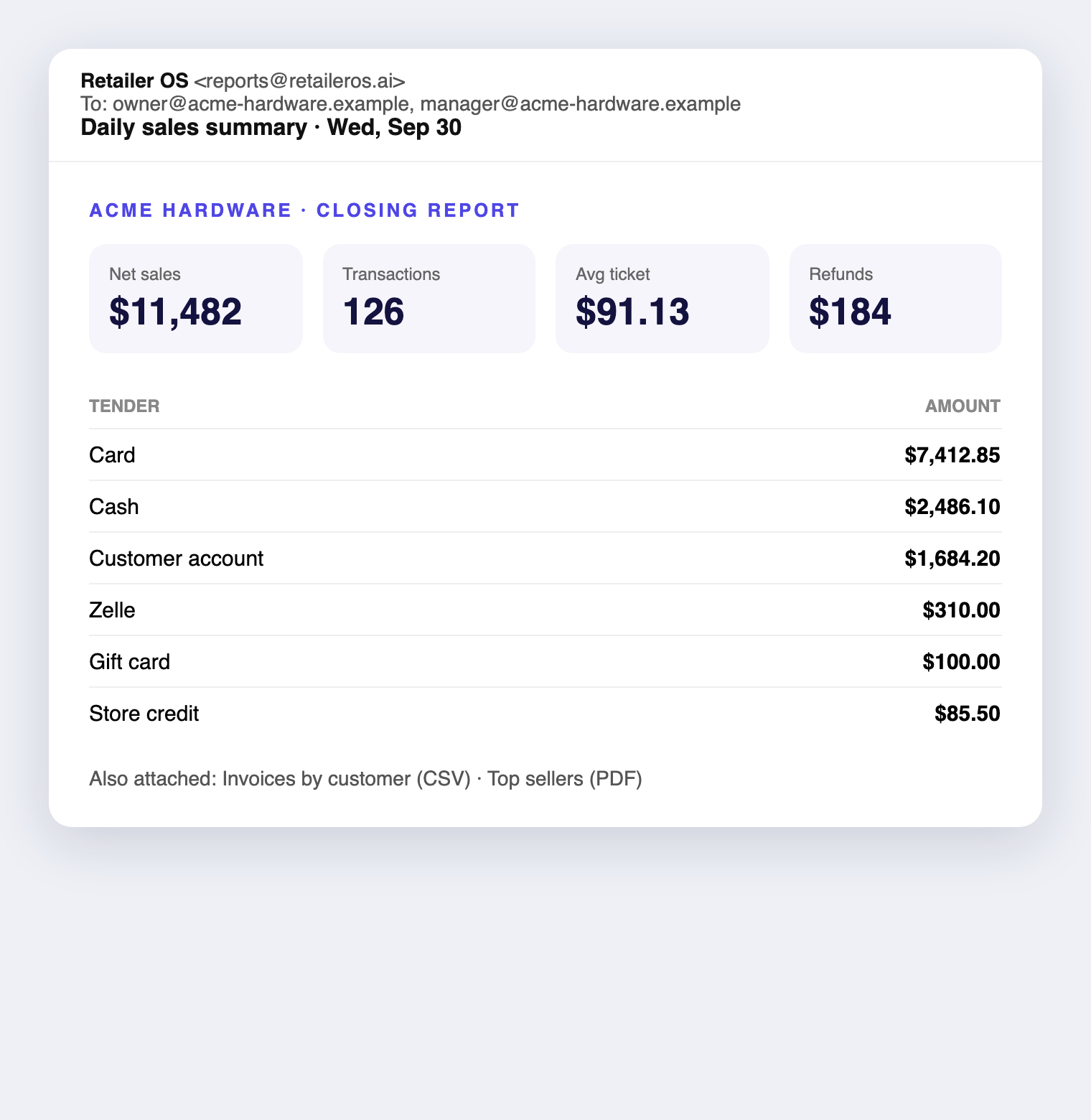
Task: Open the Avg ticket $91.13 card
Action: 662,298
